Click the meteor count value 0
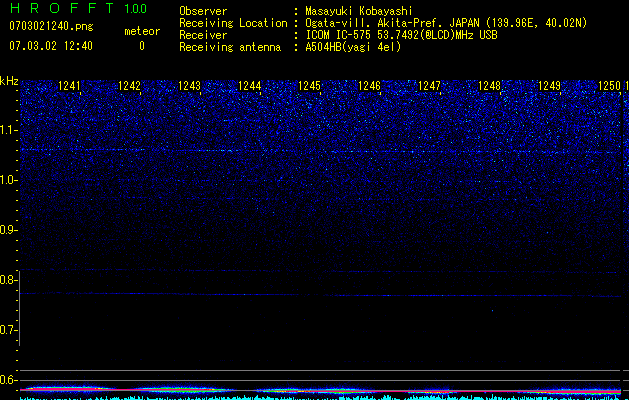This screenshot has width=629, height=400. point(142,46)
